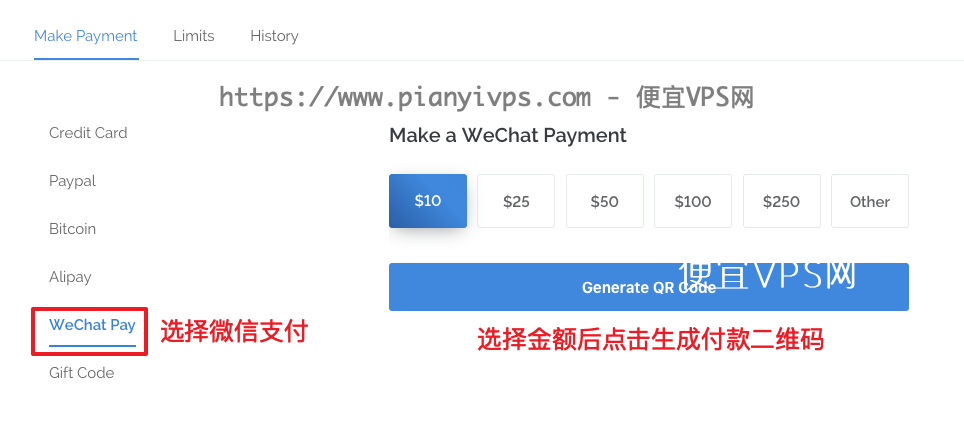Click the red 选择微信支付 annotation
The height and width of the screenshot is (432, 964).
[x=234, y=331]
